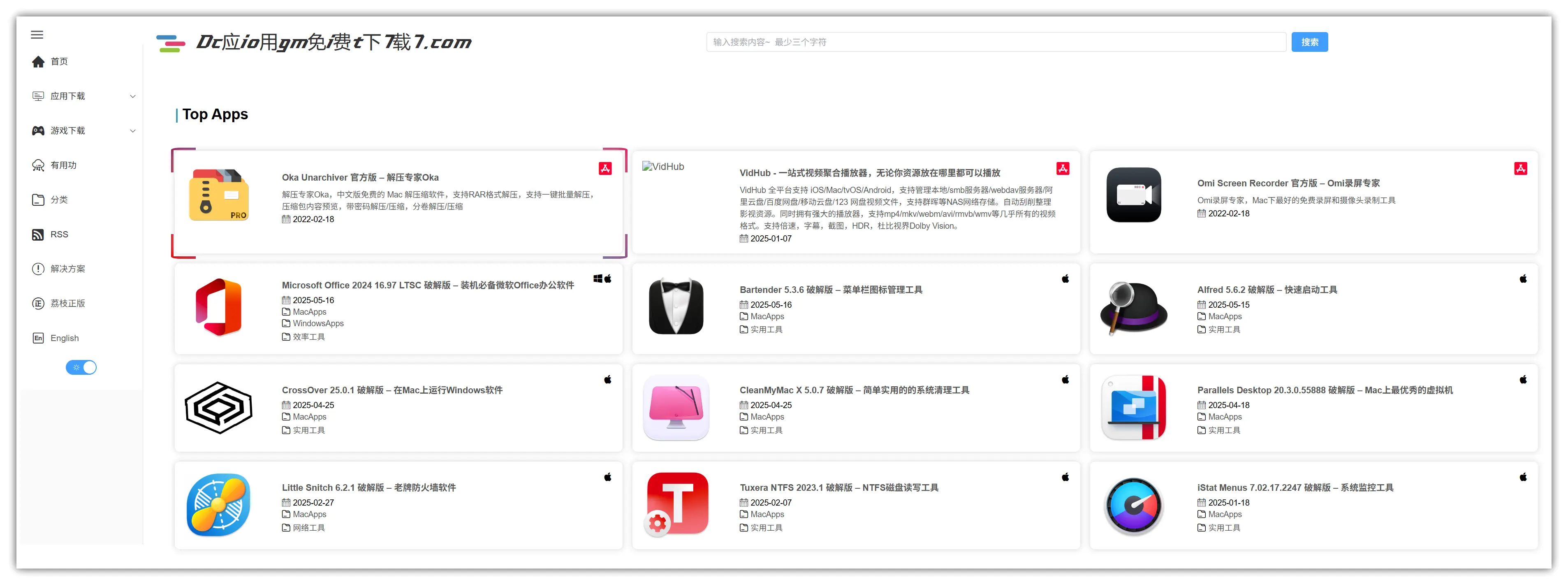Click the search input field
This screenshot has height=585, width=1568.
click(996, 42)
